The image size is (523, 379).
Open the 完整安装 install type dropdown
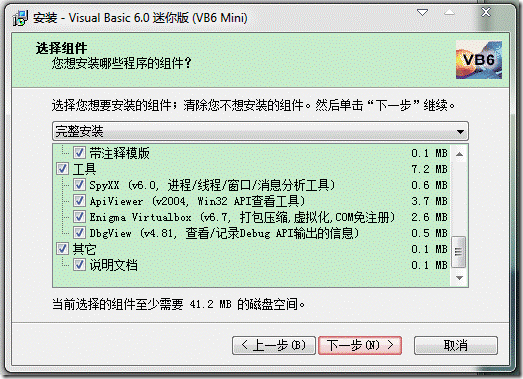(x=260, y=131)
